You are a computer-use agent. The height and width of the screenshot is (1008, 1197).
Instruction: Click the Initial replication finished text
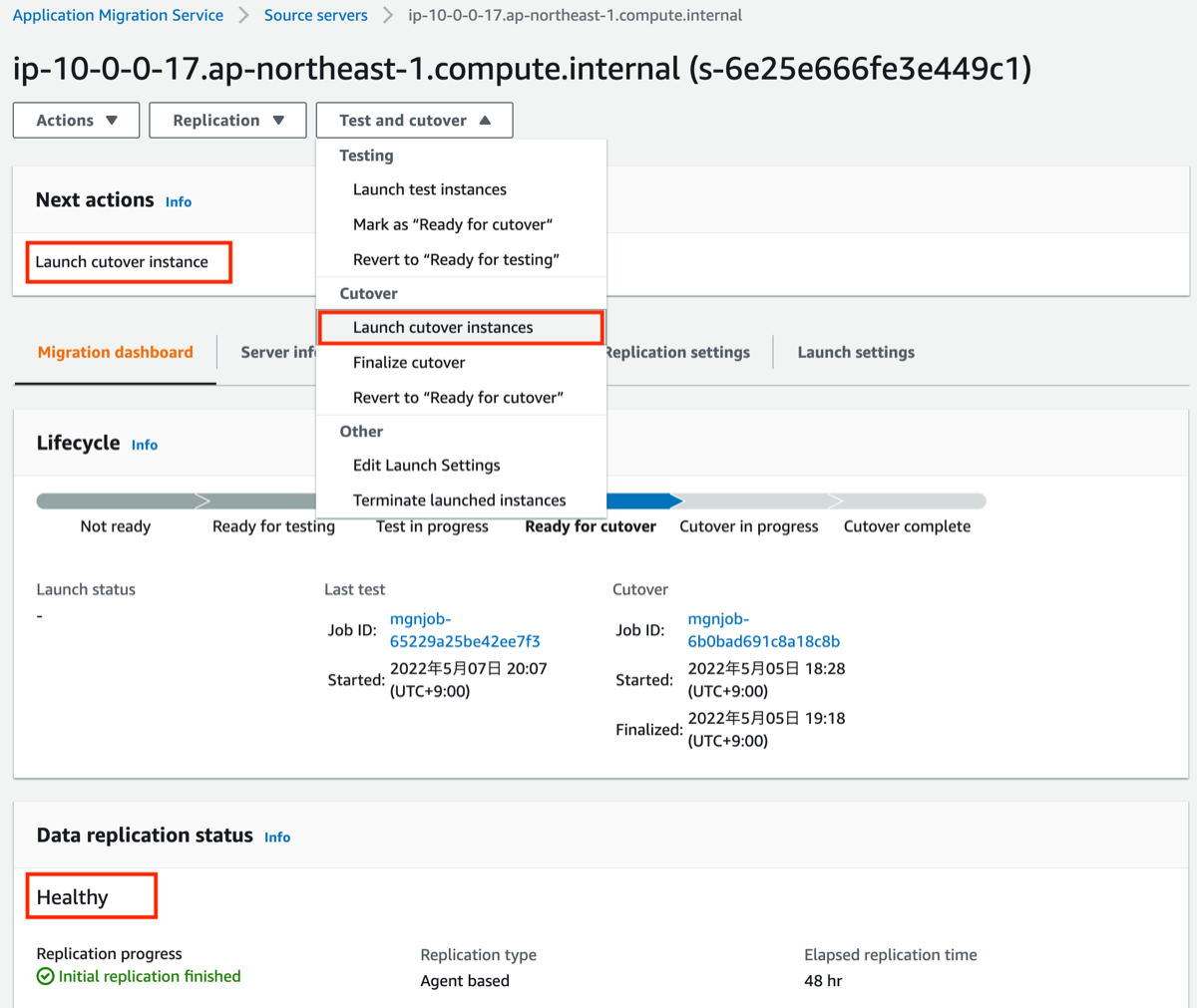[x=150, y=976]
